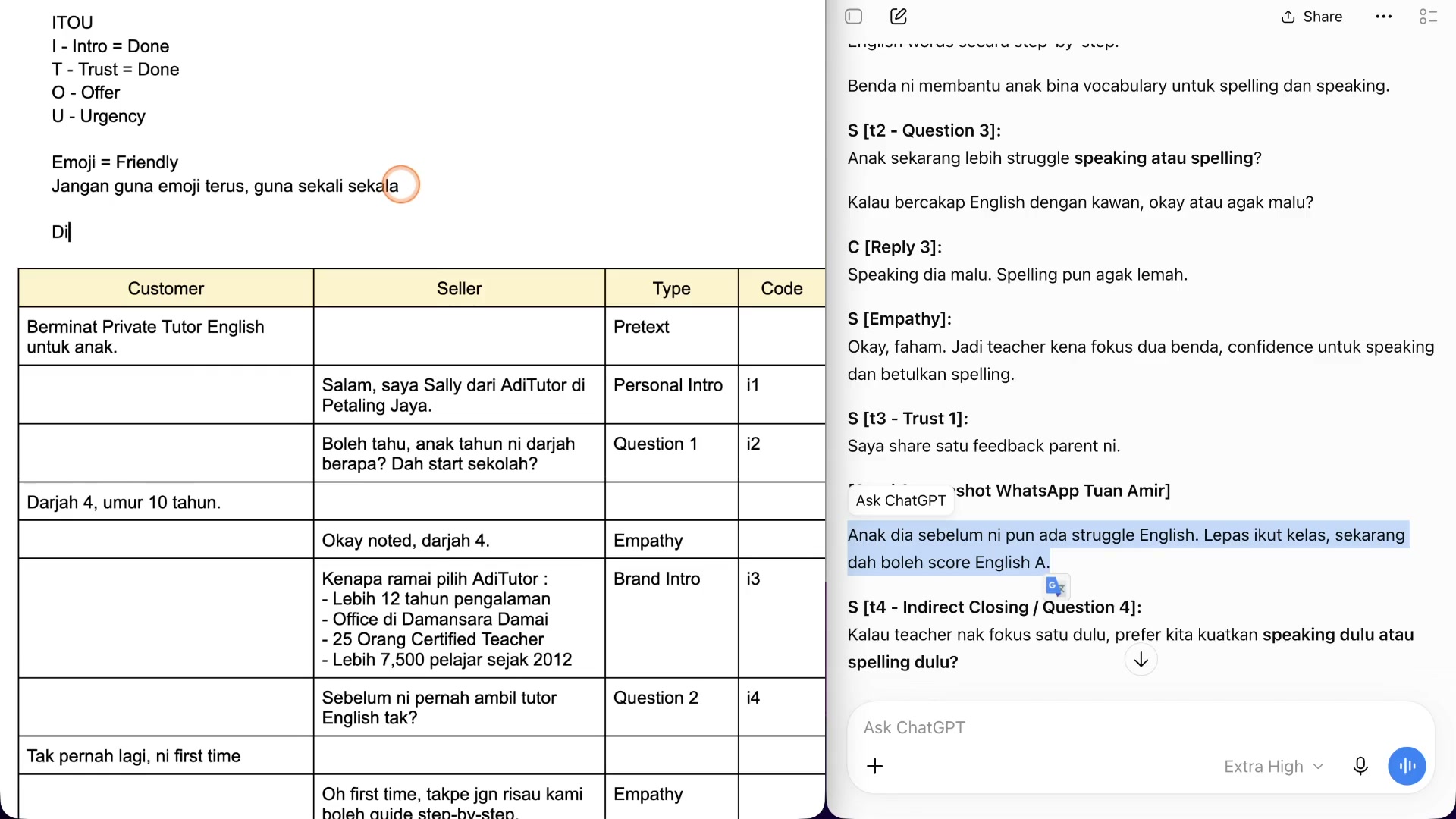Jump to latest message with down arrow
Screen dimensions: 1456x819
pos(1141,660)
